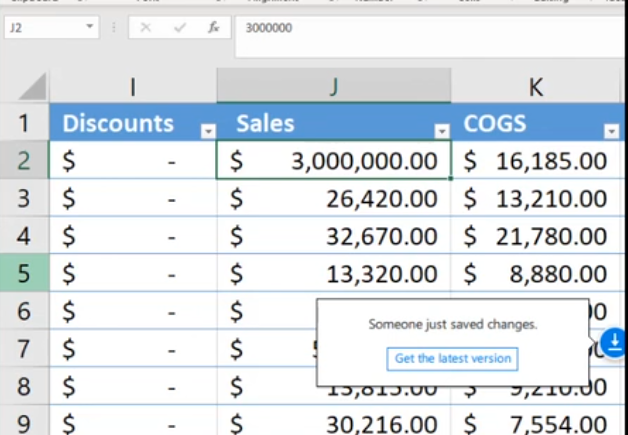The image size is (628, 435).
Task: Open Insert Function fx button
Action: 213,28
